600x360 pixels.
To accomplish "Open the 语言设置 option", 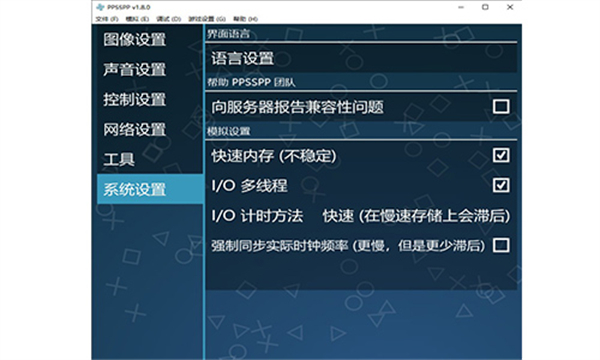I will 361,58.
